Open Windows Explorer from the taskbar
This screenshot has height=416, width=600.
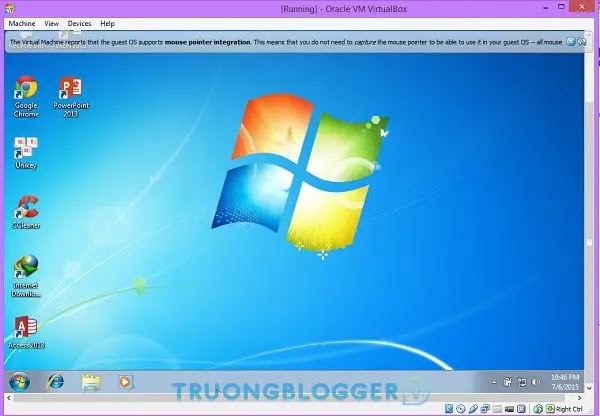91,382
